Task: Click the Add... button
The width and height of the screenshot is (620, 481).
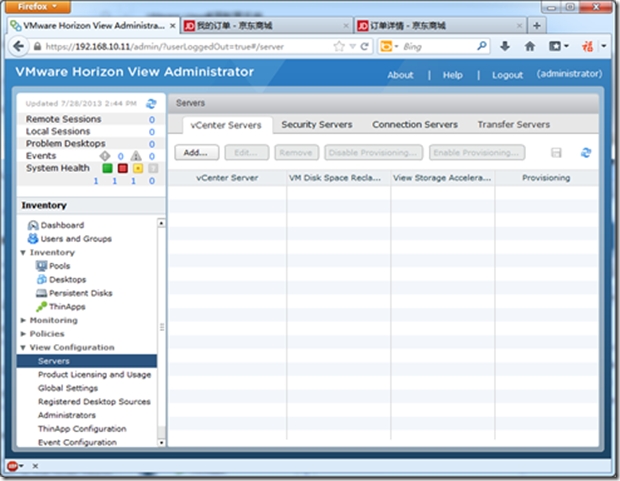Action: (x=197, y=153)
